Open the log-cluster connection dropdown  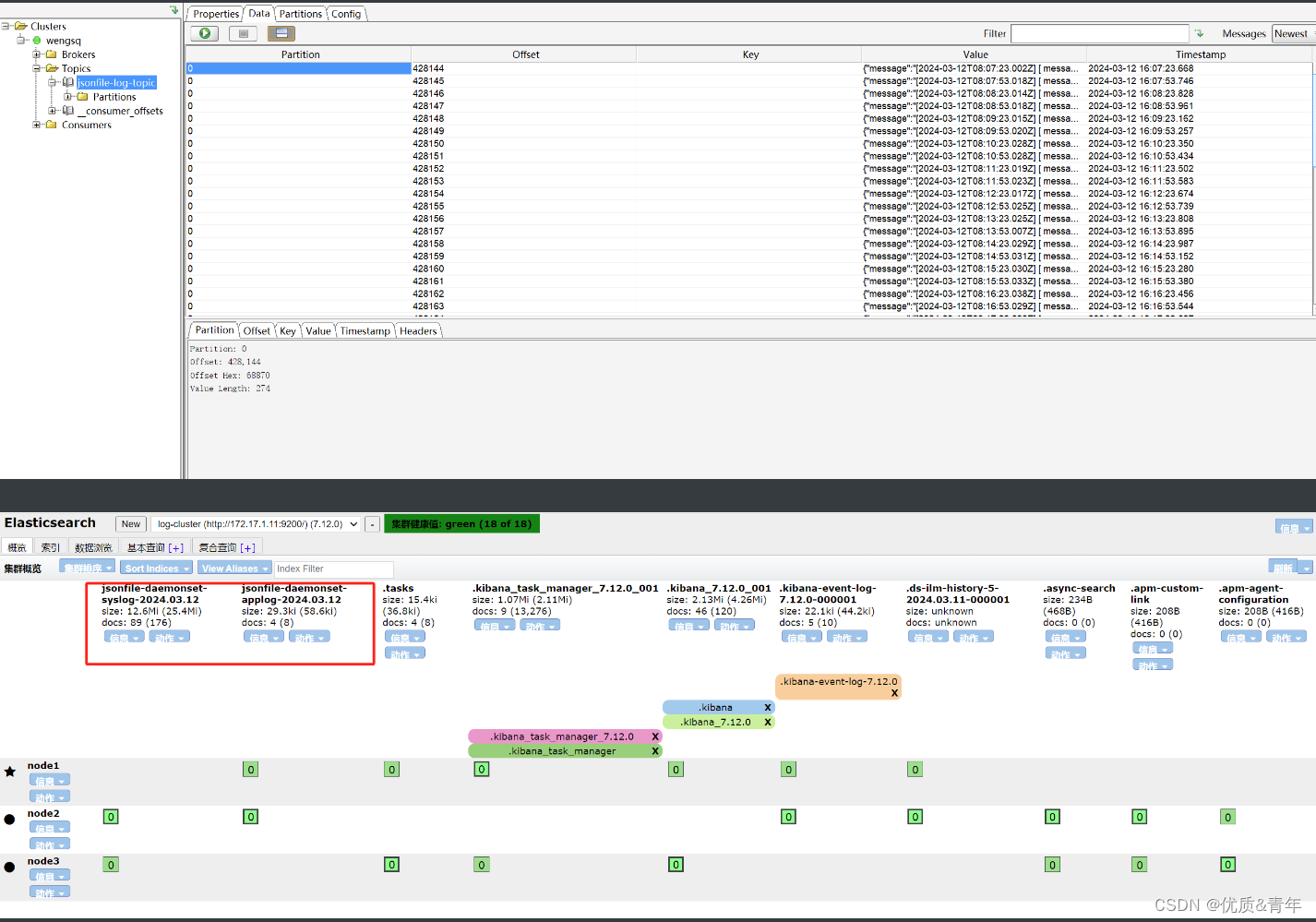257,524
